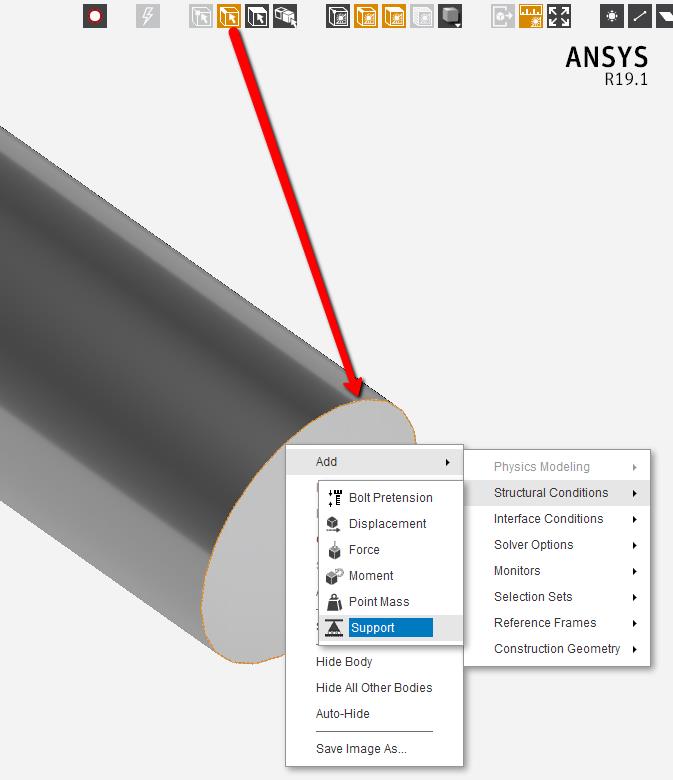Expand the Solver Options submenu arrow
The image size is (673, 780).
[x=635, y=545]
